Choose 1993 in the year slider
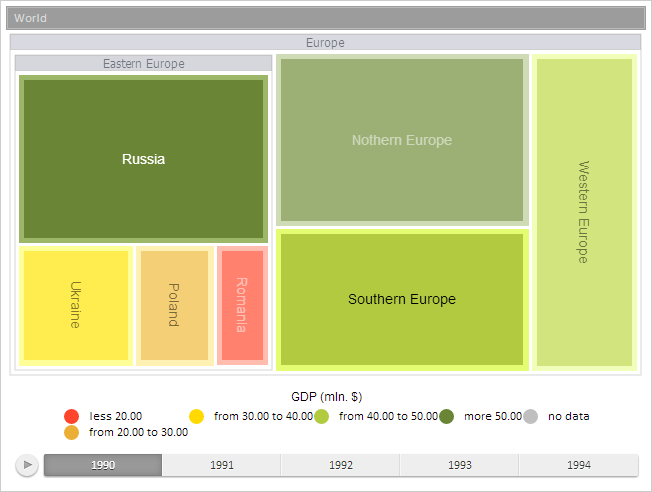 click(460, 465)
